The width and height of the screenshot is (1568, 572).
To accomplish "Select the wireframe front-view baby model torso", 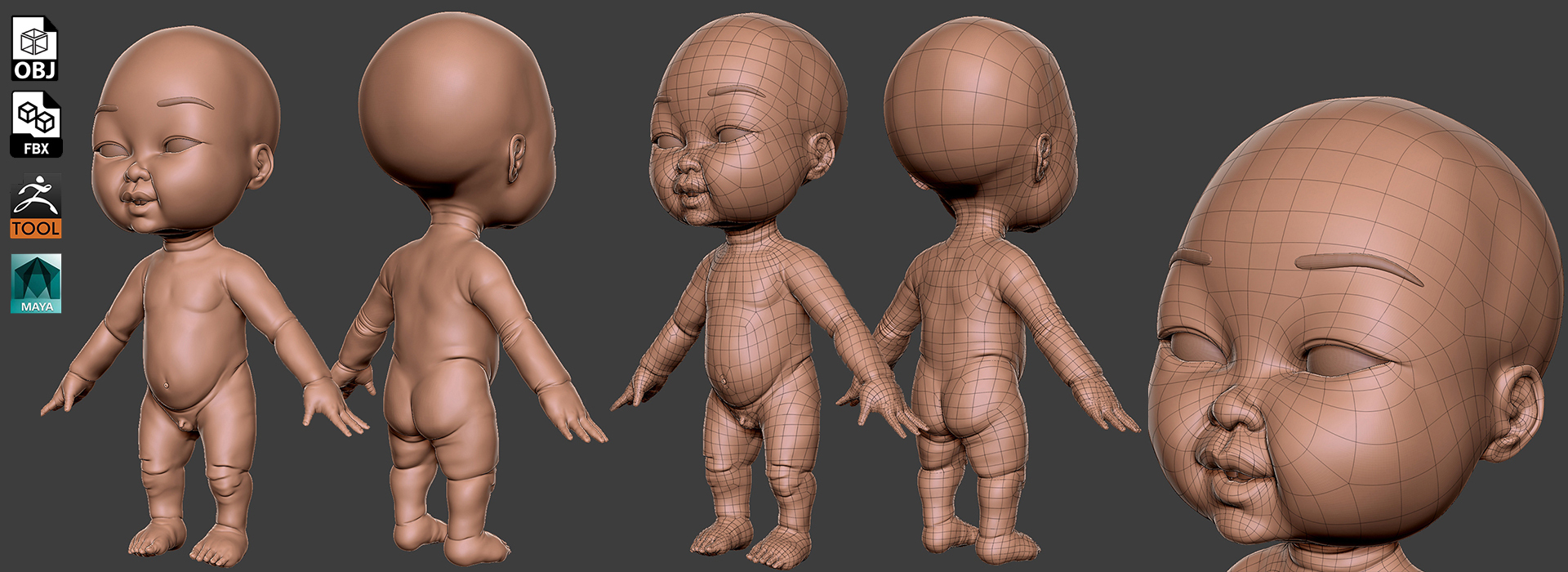I will (x=751, y=319).
